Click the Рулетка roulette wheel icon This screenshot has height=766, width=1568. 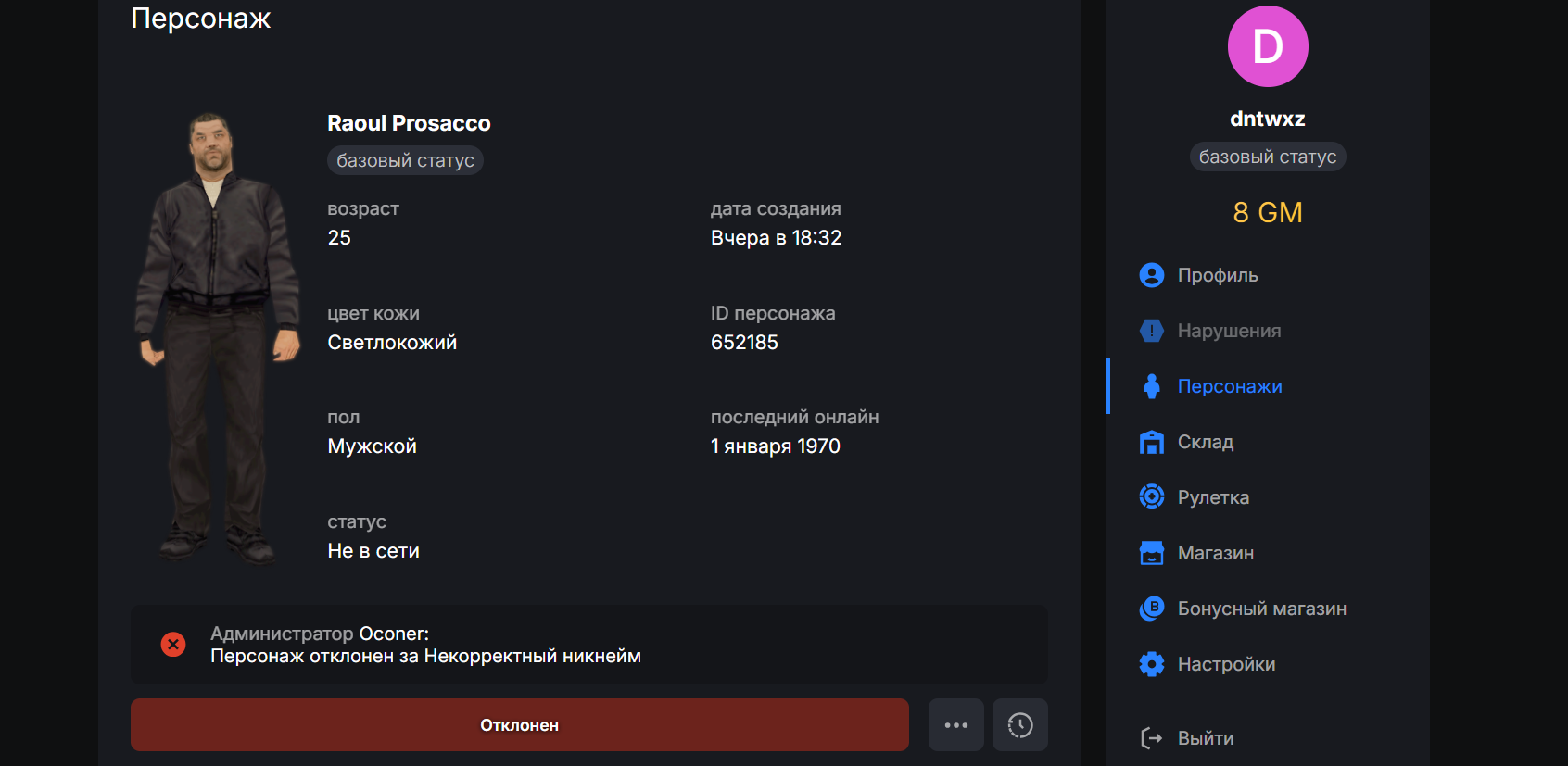[1151, 497]
